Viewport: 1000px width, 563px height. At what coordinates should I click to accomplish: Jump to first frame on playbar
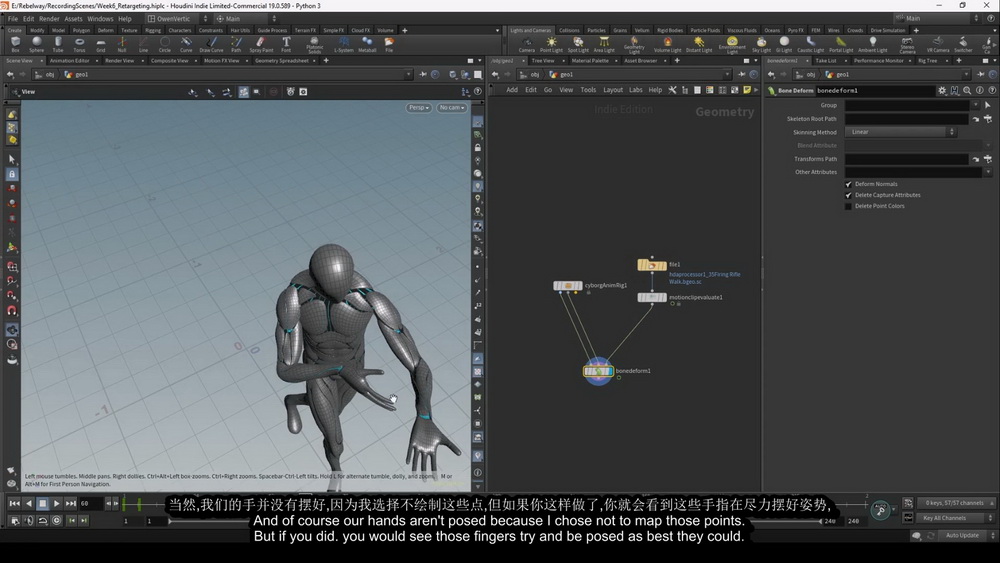14,504
